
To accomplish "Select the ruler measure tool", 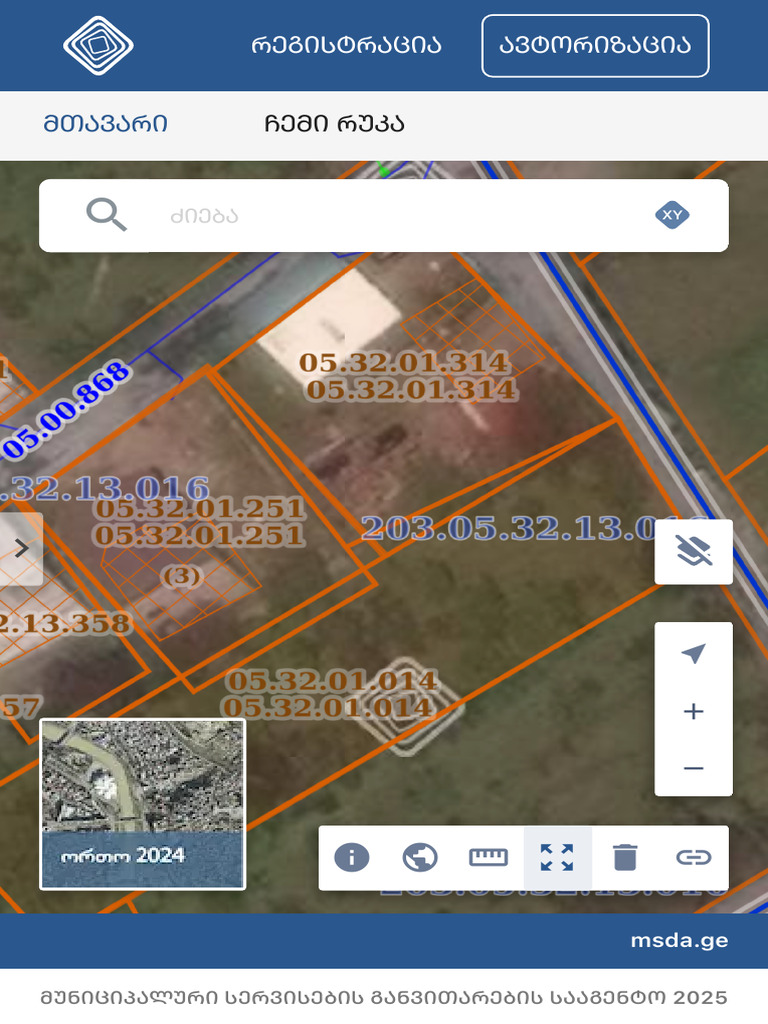I will point(488,857).
